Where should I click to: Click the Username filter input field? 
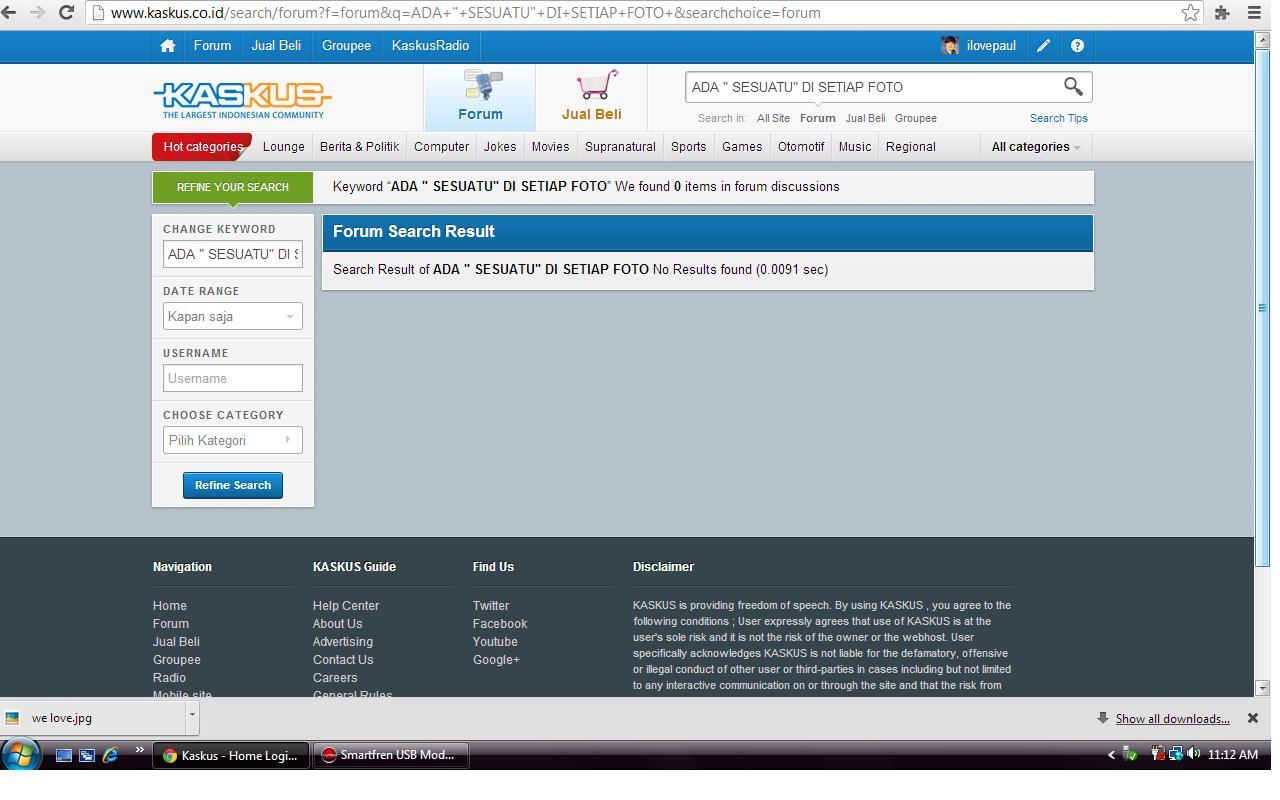(233, 378)
